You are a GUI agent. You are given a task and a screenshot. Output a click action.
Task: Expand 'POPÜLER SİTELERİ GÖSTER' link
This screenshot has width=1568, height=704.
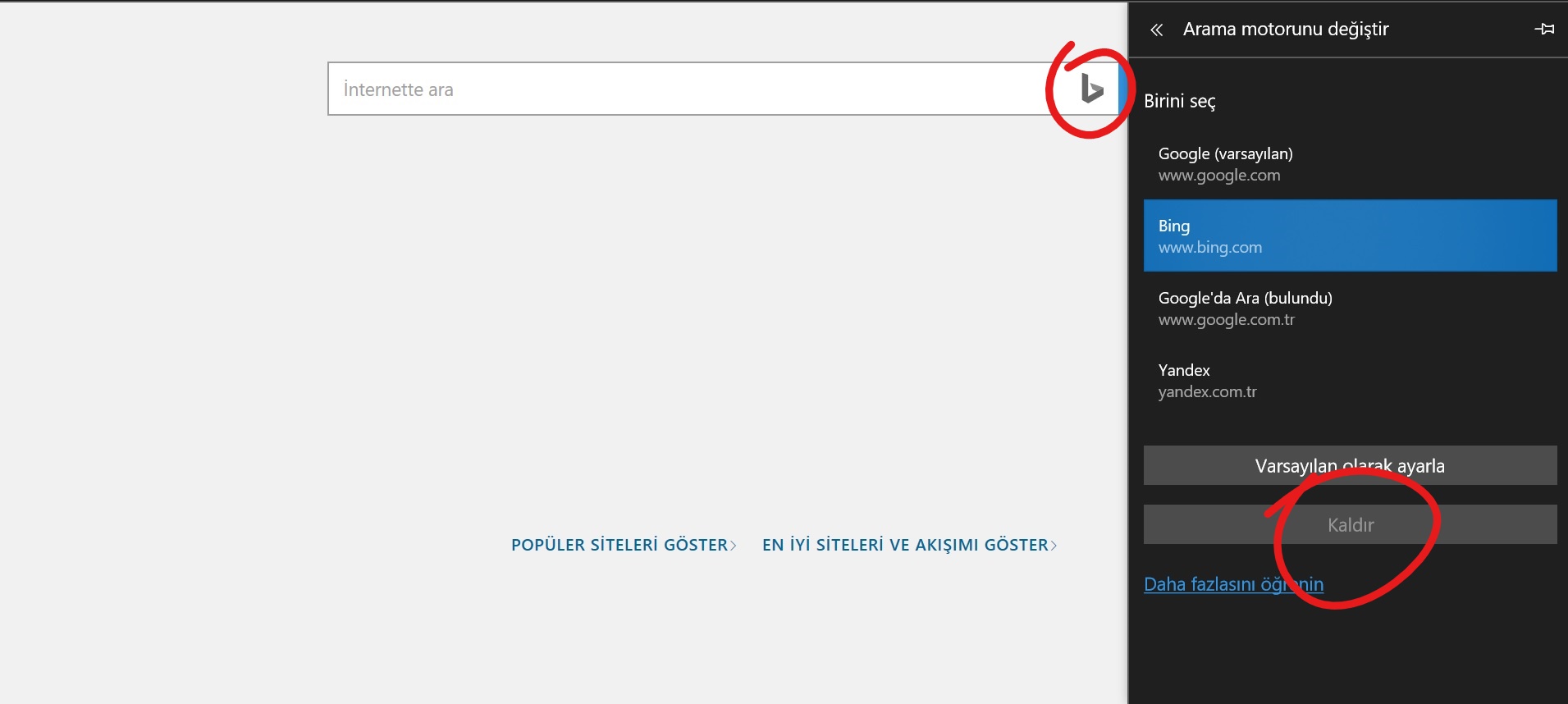point(624,545)
